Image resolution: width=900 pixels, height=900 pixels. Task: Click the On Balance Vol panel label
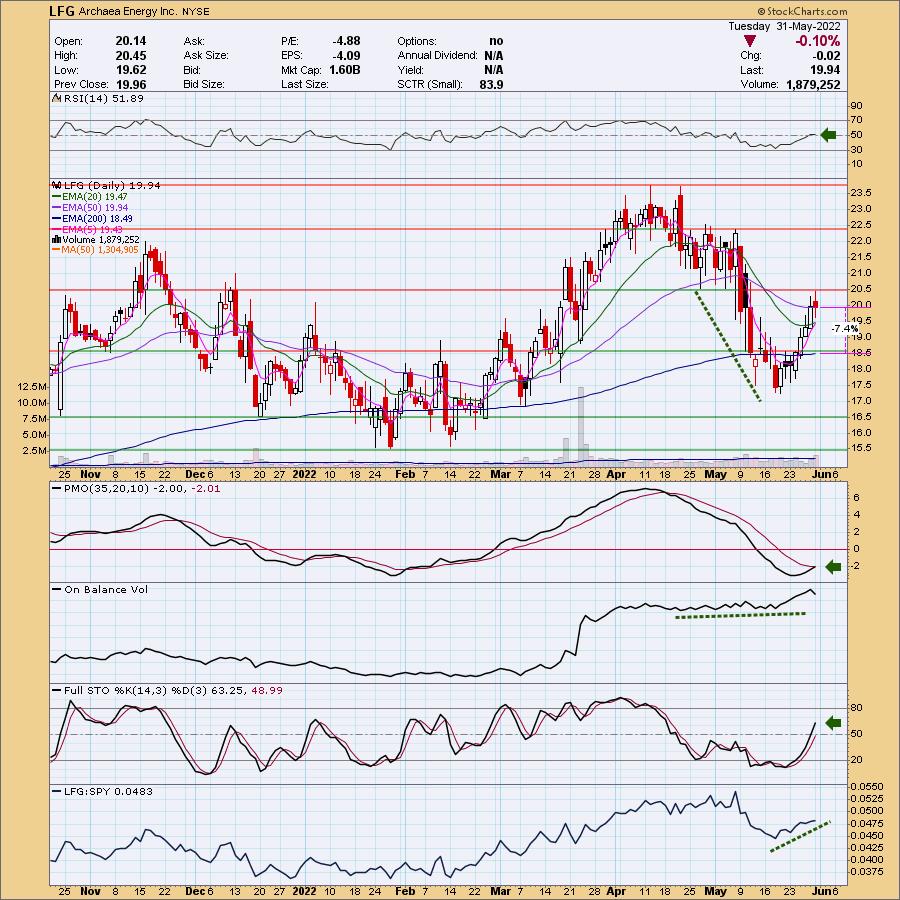106,589
